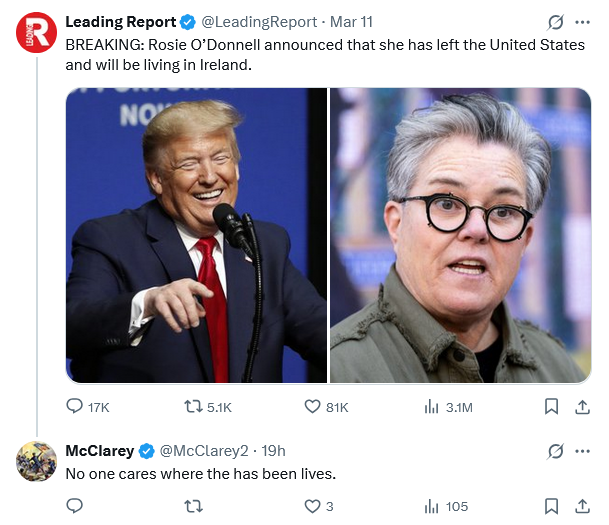Share McClarey's reply

click(x=582, y=506)
